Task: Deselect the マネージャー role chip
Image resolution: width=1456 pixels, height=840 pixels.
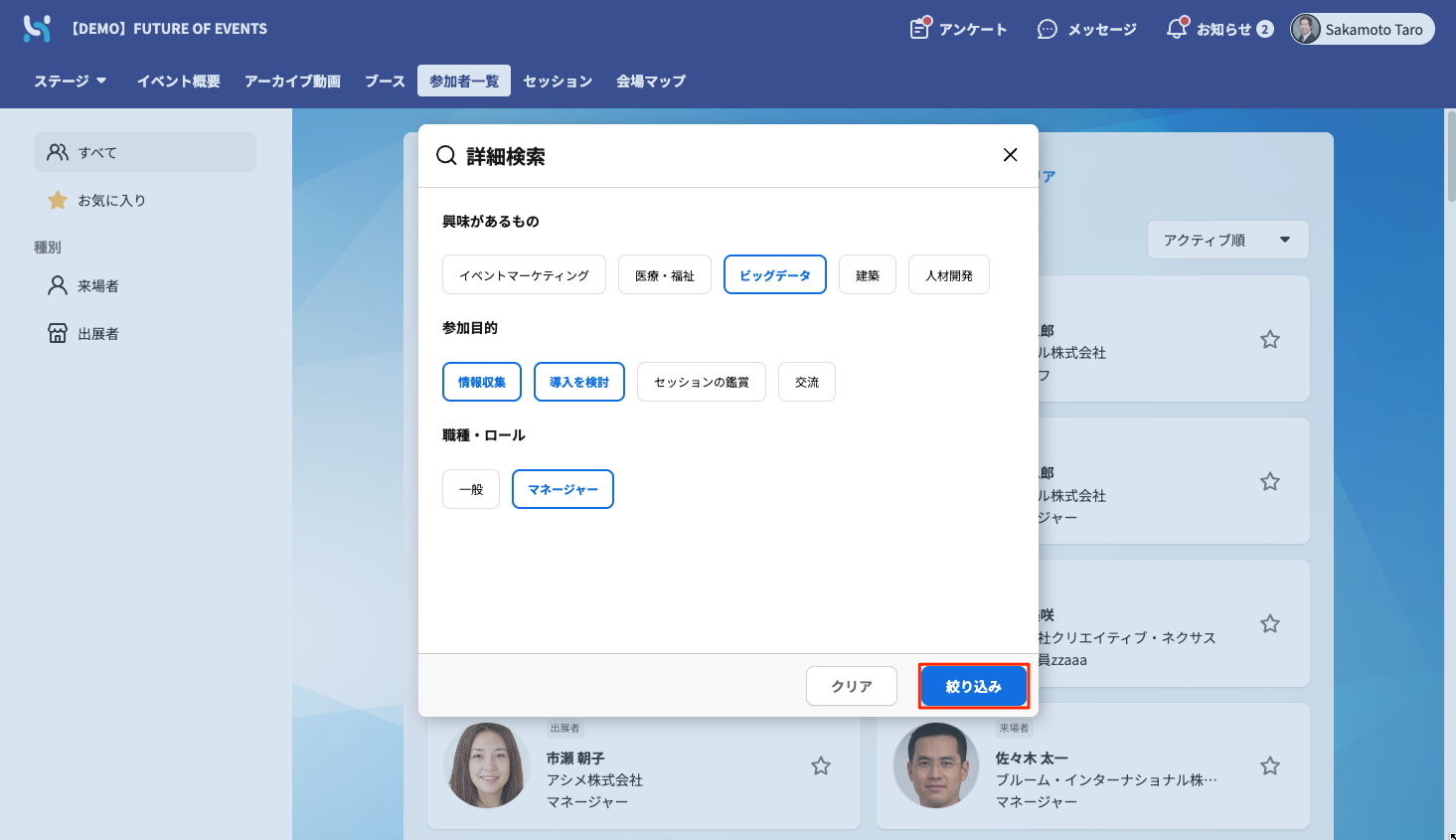Action: coord(563,489)
